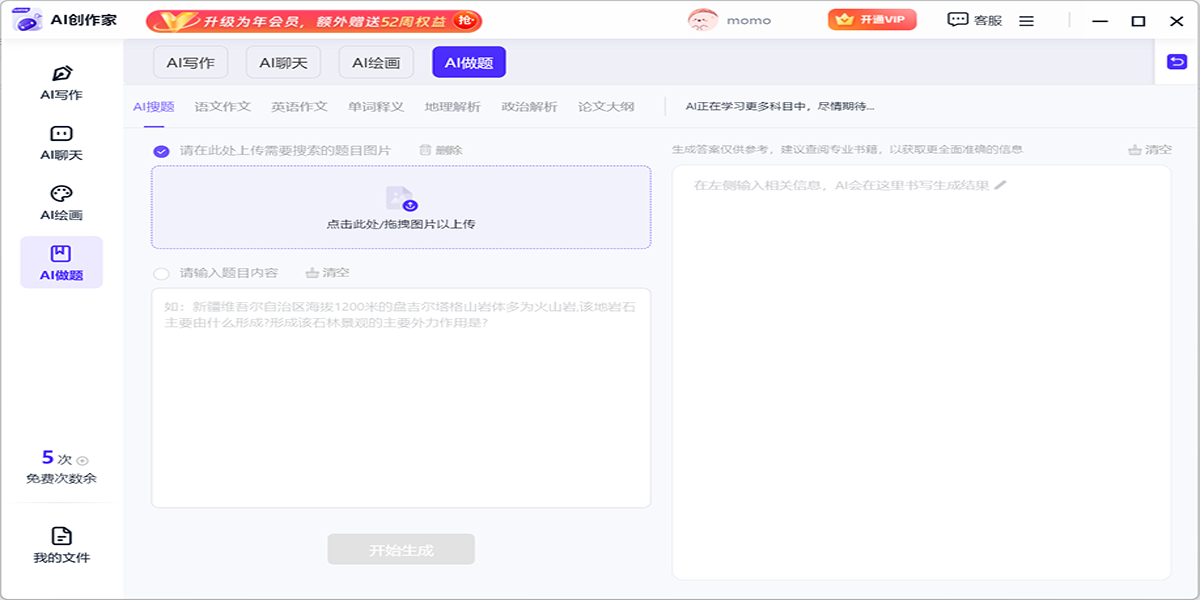Select the AI搜题 sub-tab

pos(154,107)
